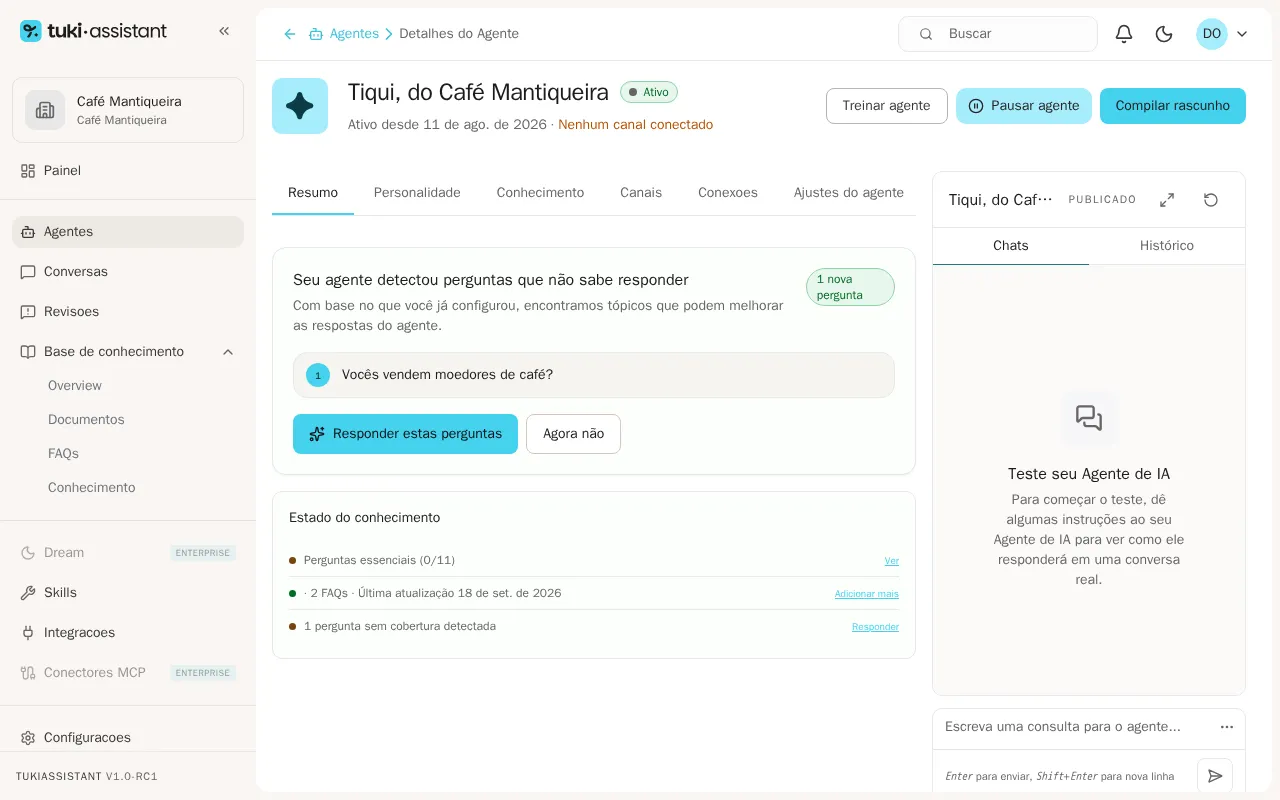This screenshot has width=1280, height=800.
Task: Open notifications bell
Action: [x=1124, y=34]
